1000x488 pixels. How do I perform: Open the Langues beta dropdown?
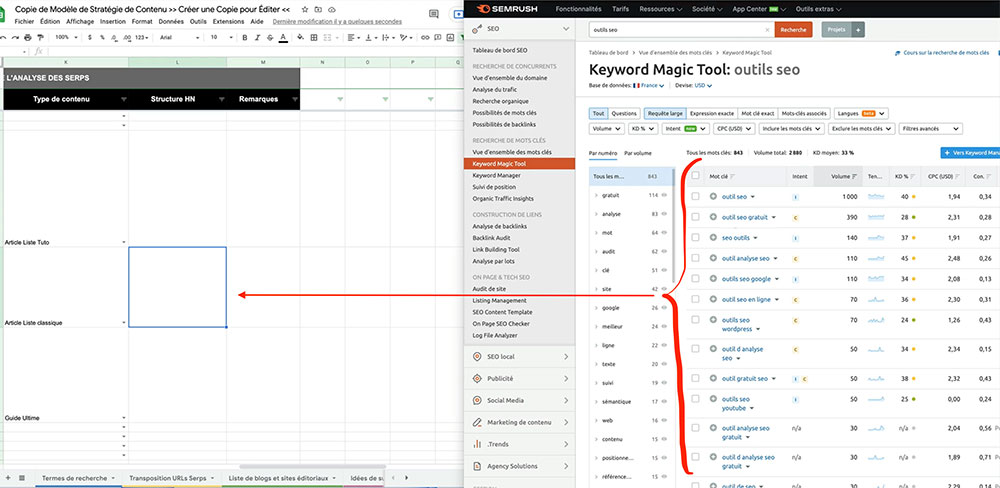(x=861, y=114)
